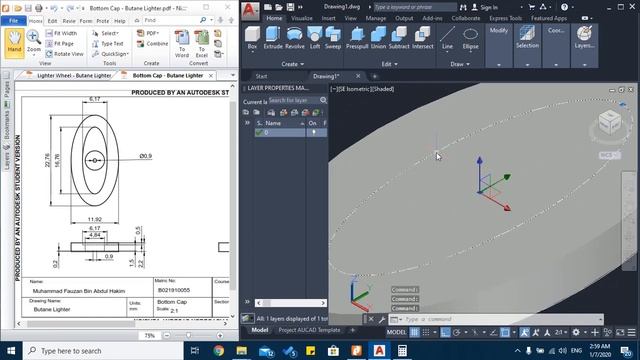
Task: Select the Line draw tool
Action: pos(447,38)
